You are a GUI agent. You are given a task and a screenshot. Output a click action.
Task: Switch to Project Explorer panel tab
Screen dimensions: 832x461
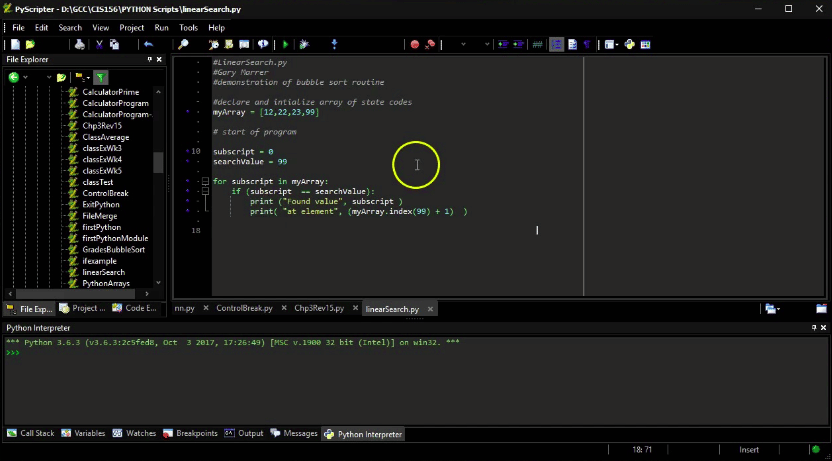pos(83,308)
